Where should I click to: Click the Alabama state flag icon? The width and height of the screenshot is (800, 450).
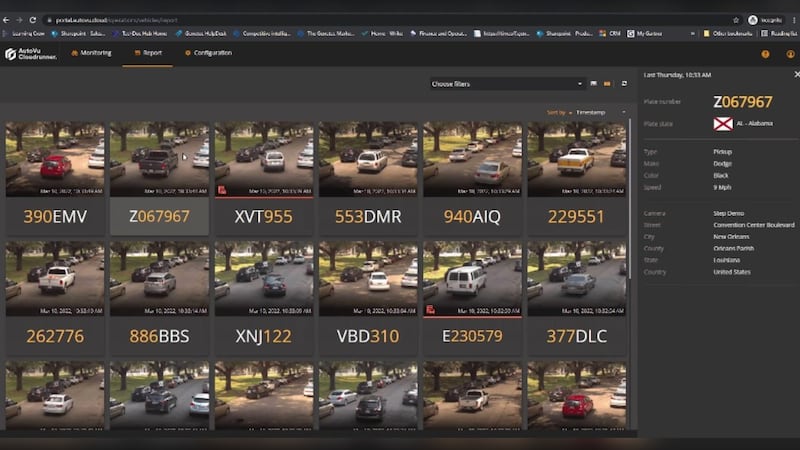(723, 123)
